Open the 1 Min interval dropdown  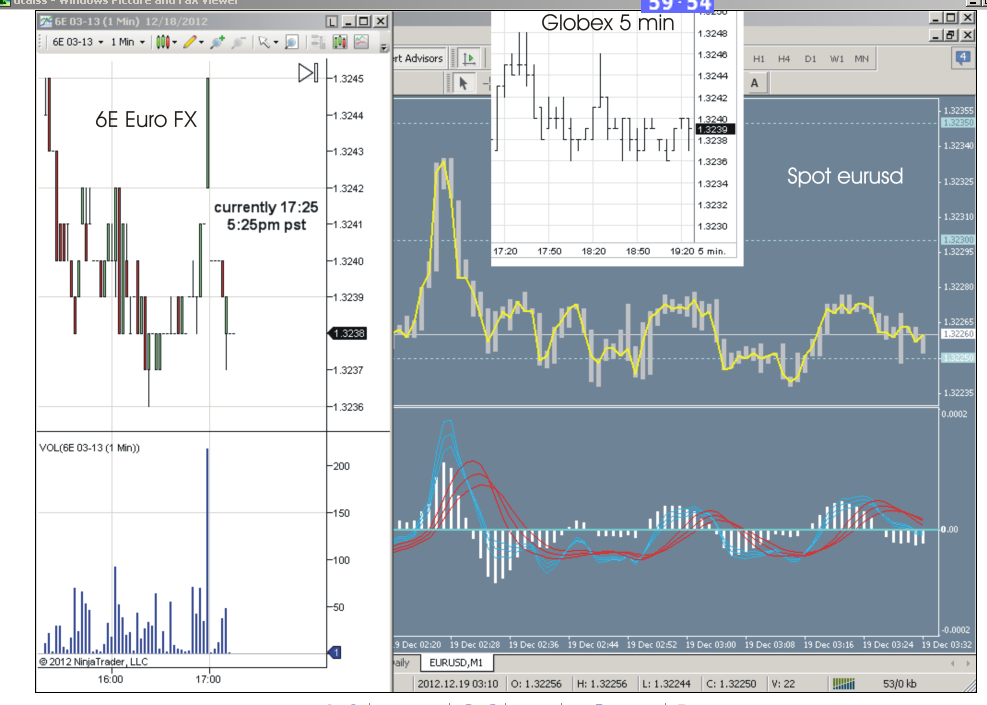(x=128, y=42)
